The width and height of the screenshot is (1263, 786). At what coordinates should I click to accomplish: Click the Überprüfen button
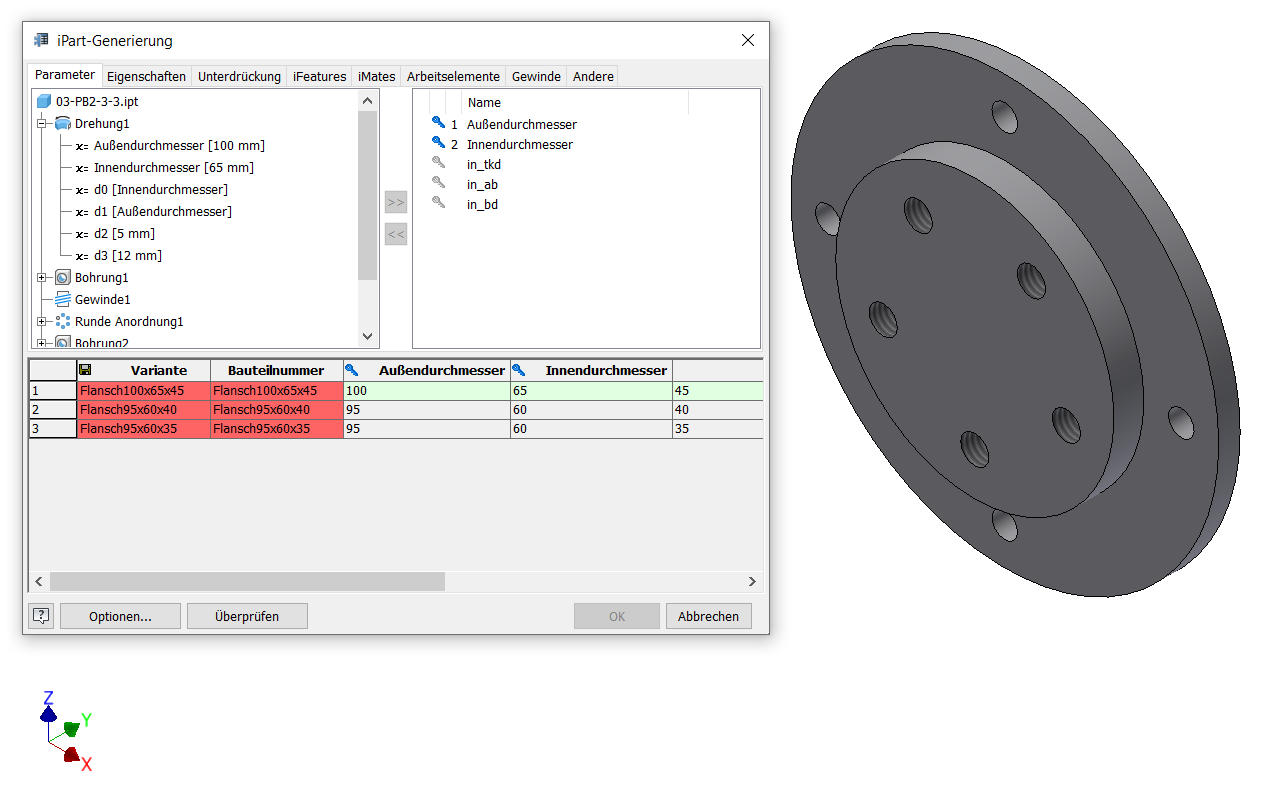click(x=247, y=616)
